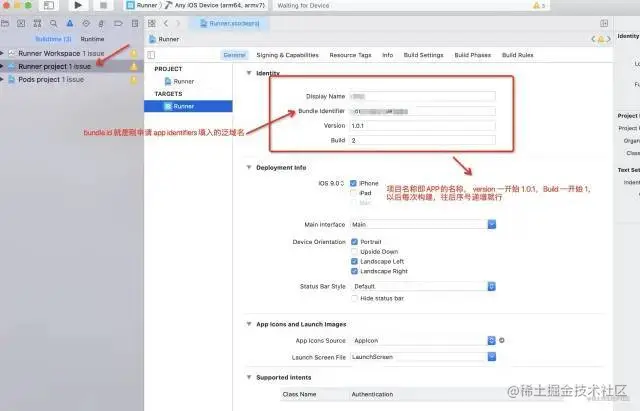
Task: Open the debug navigator icon
Action: [102, 24]
